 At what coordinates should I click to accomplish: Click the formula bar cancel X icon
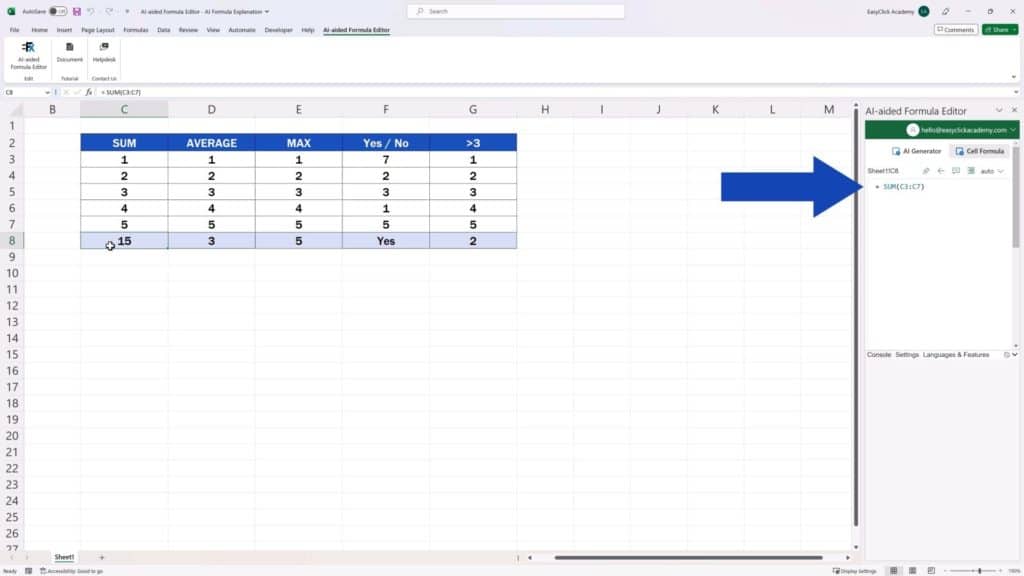pyautogui.click(x=67, y=92)
